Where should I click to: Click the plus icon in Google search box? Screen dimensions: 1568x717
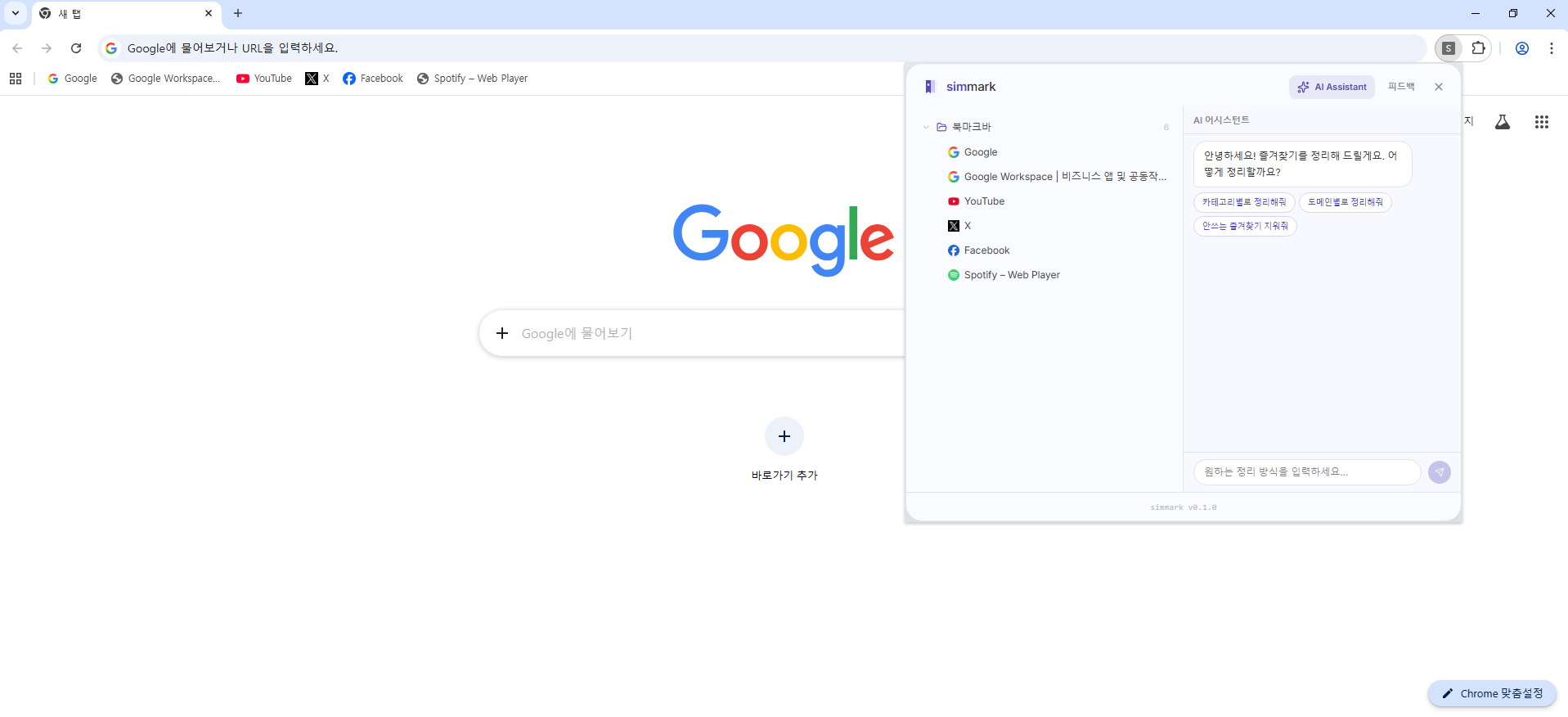click(x=502, y=333)
